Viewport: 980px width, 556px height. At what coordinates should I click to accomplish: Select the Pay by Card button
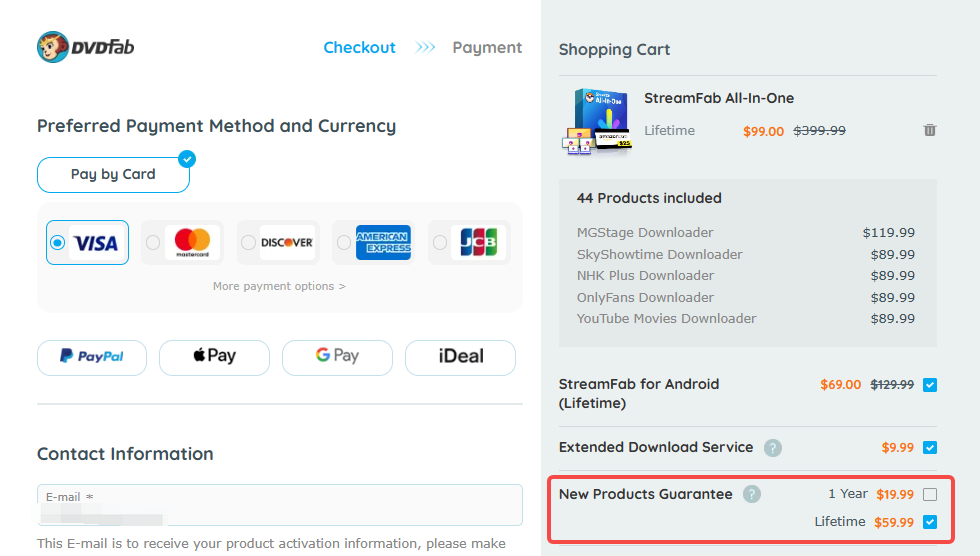pyautogui.click(x=113, y=174)
